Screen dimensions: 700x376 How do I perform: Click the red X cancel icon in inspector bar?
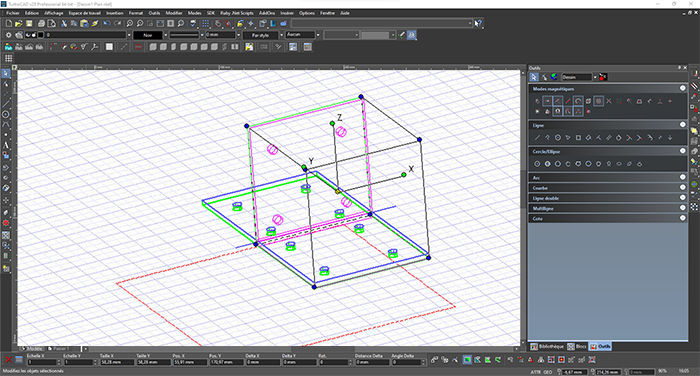[8, 359]
